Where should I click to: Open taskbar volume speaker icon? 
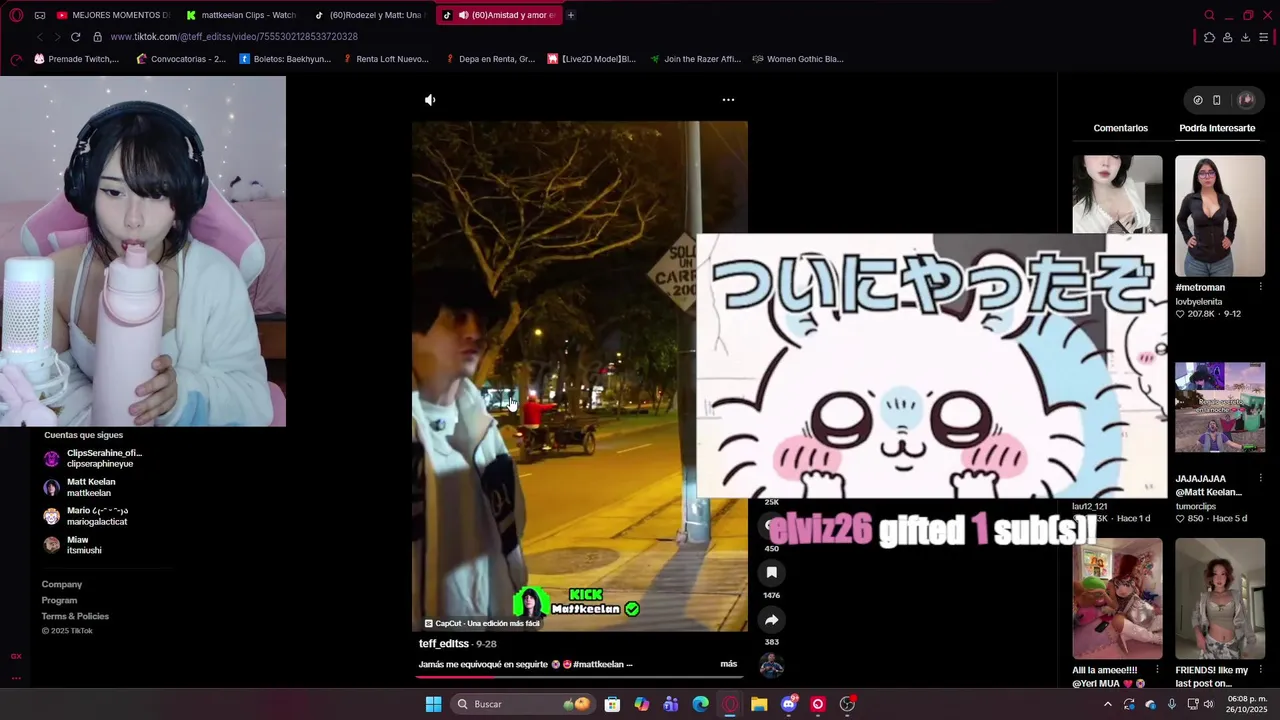click(1208, 704)
